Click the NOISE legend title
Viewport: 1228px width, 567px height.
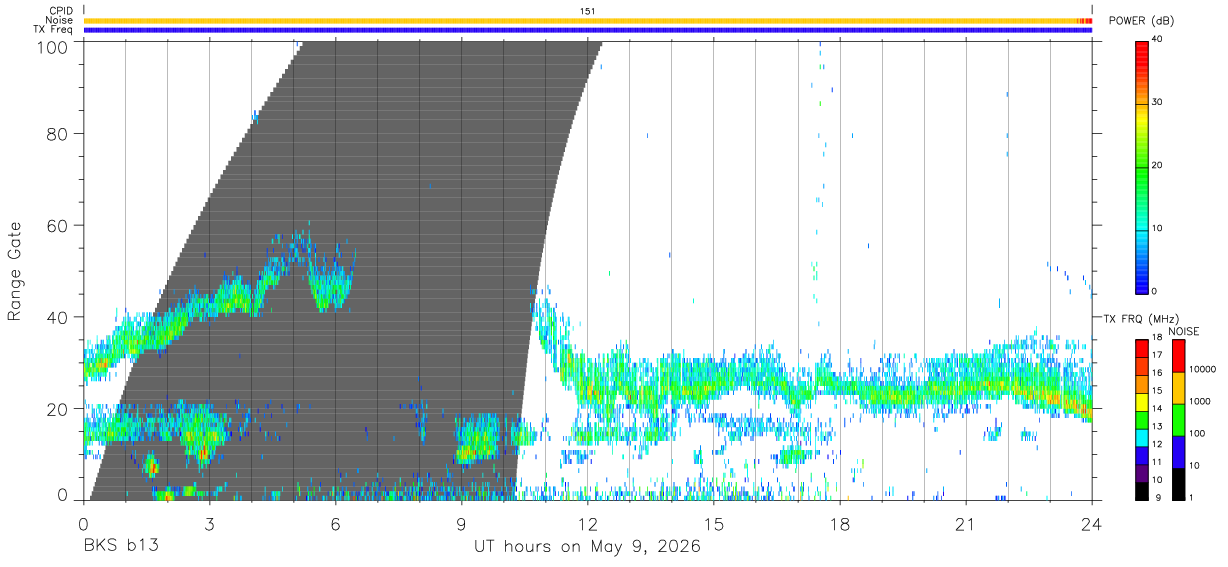[x=1183, y=331]
